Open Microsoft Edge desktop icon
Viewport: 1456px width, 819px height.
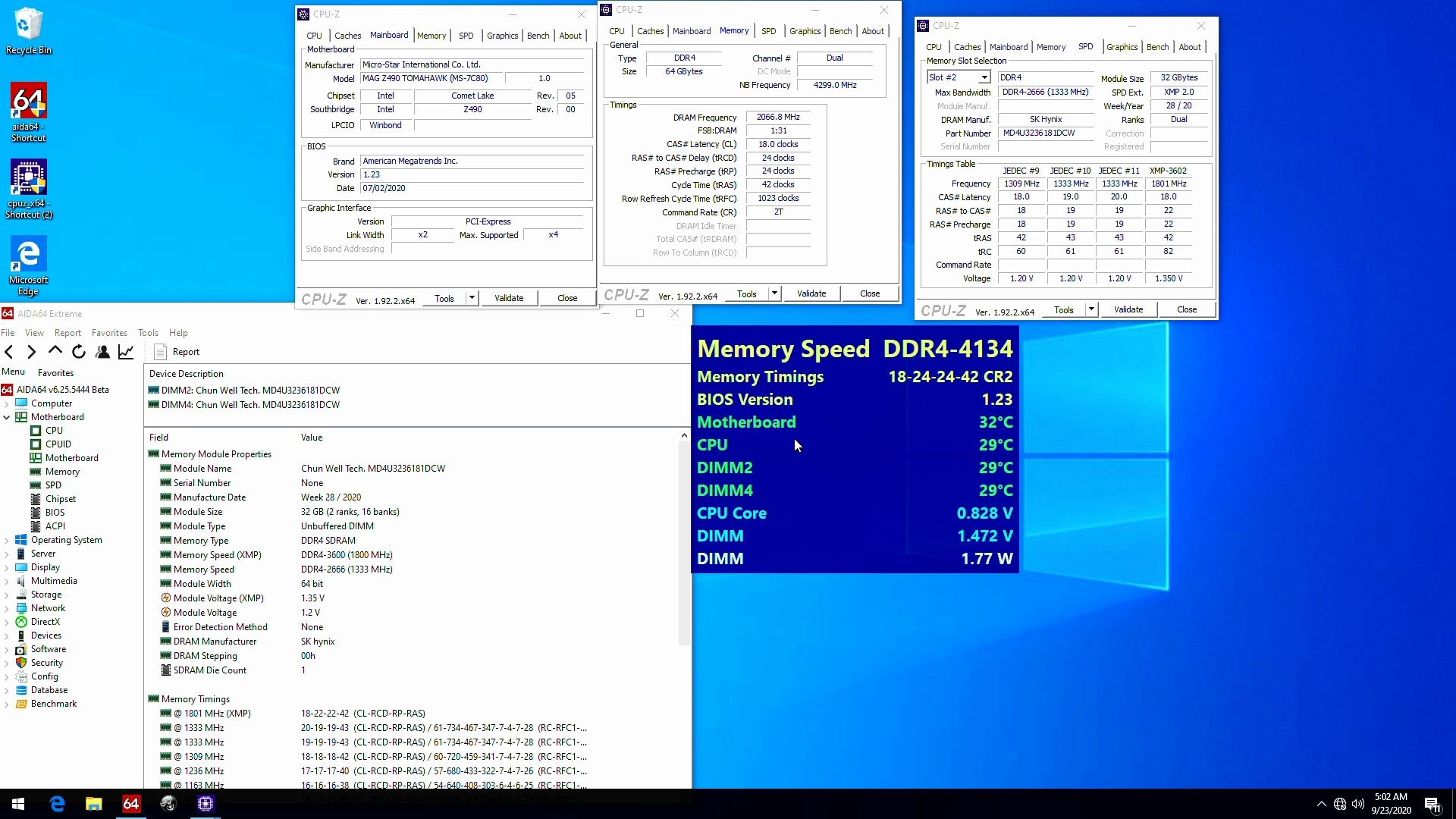point(29,266)
